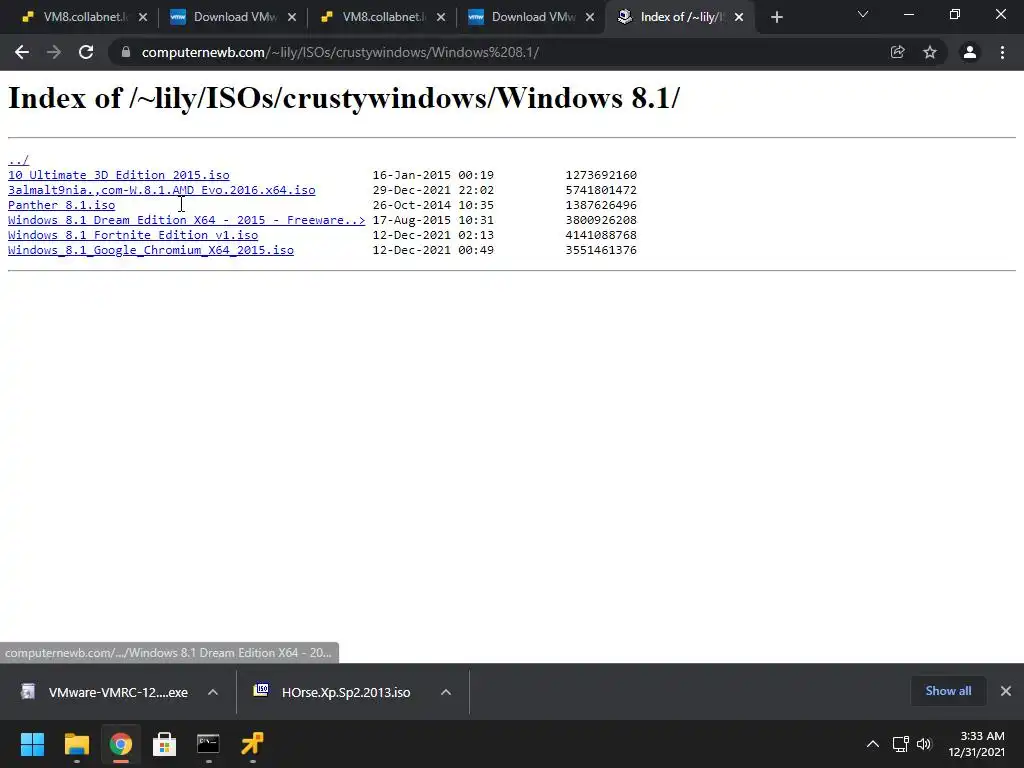The height and width of the screenshot is (768, 1024).
Task: Open the Chrome profile menu
Action: (x=970, y=52)
